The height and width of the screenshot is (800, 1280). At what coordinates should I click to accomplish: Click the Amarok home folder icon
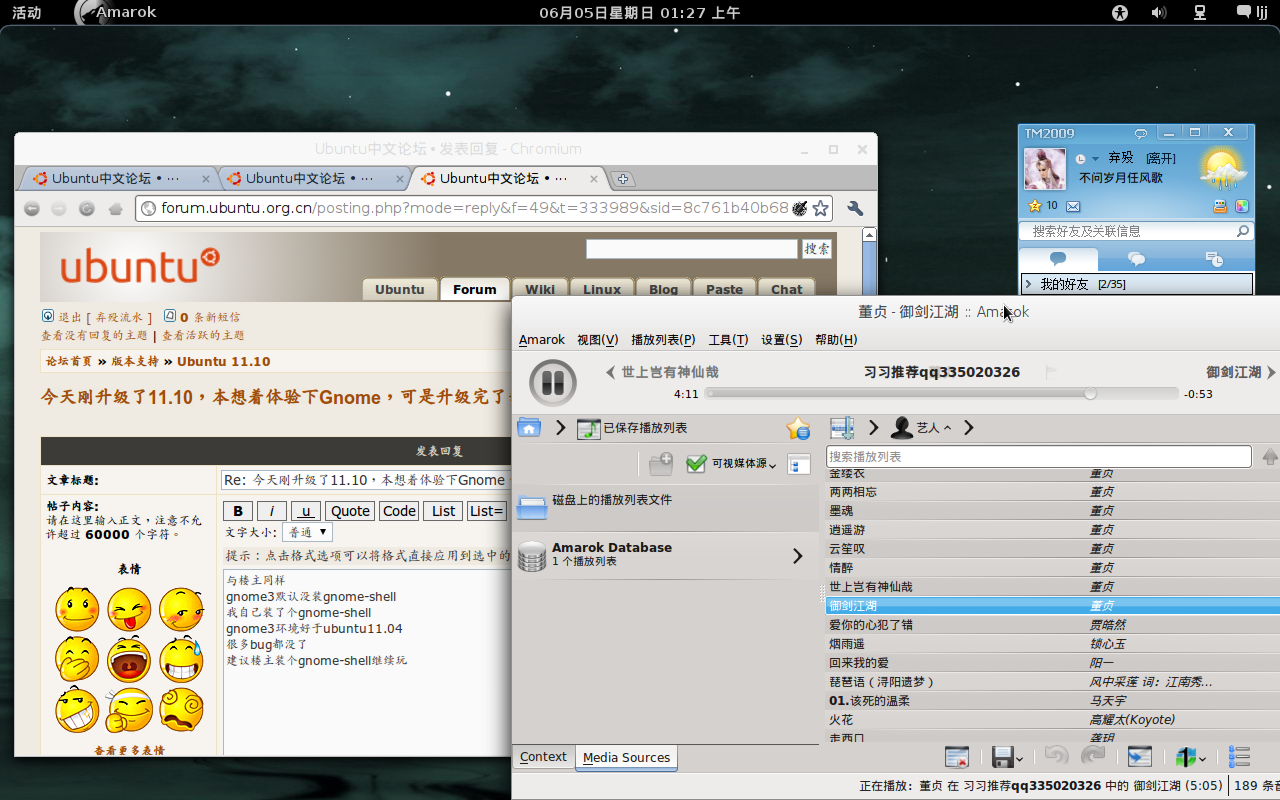pyautogui.click(x=529, y=428)
